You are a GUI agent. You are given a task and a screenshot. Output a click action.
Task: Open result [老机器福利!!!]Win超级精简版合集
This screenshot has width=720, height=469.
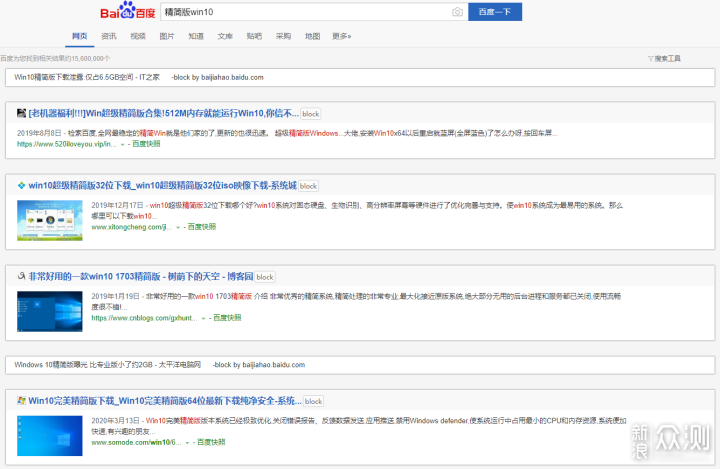[x=163, y=113]
